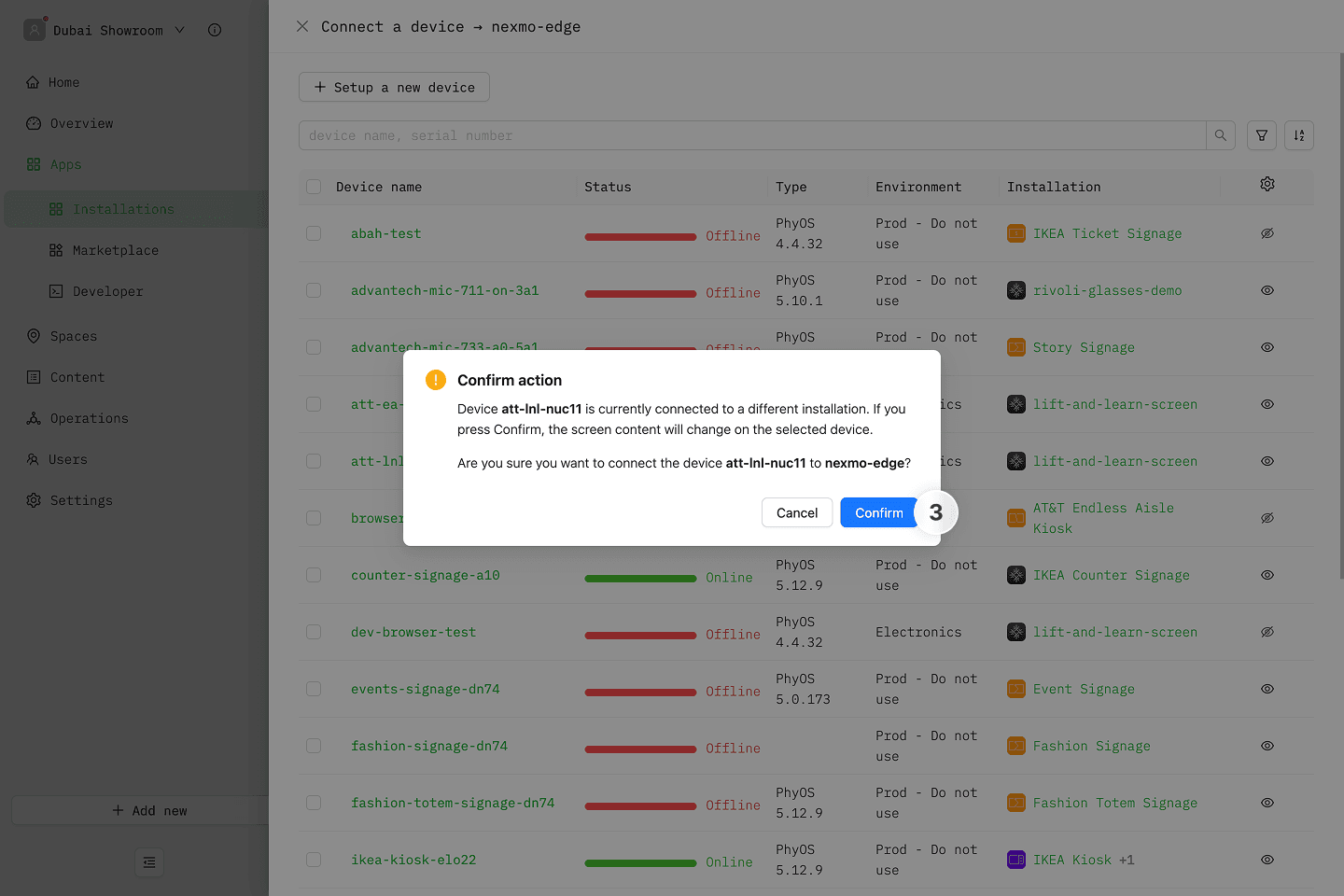Tick the checkbox for dev-browser-test
The image size is (1344, 896).
[314, 632]
